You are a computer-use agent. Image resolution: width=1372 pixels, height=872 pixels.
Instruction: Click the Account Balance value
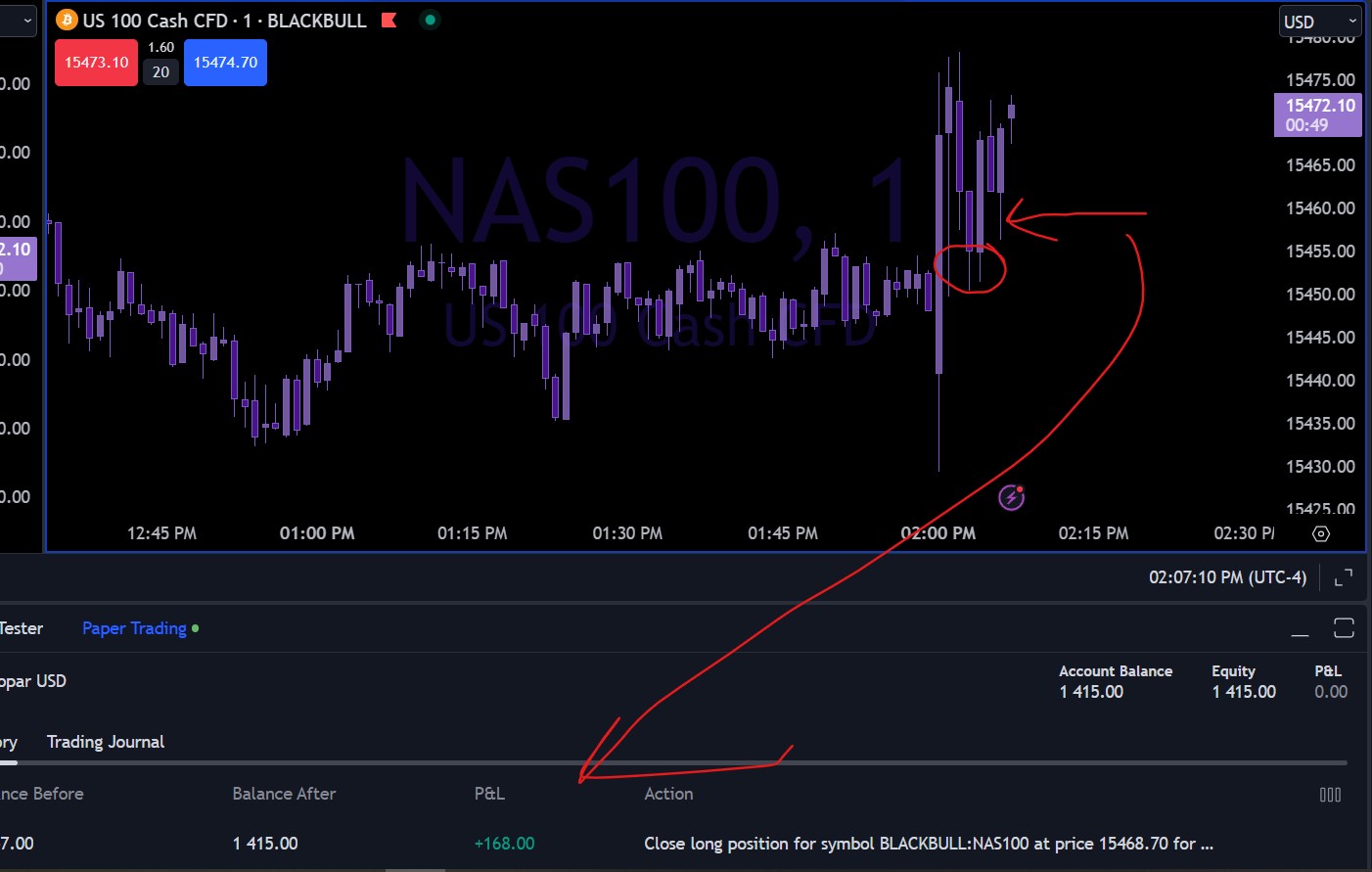tap(1091, 692)
